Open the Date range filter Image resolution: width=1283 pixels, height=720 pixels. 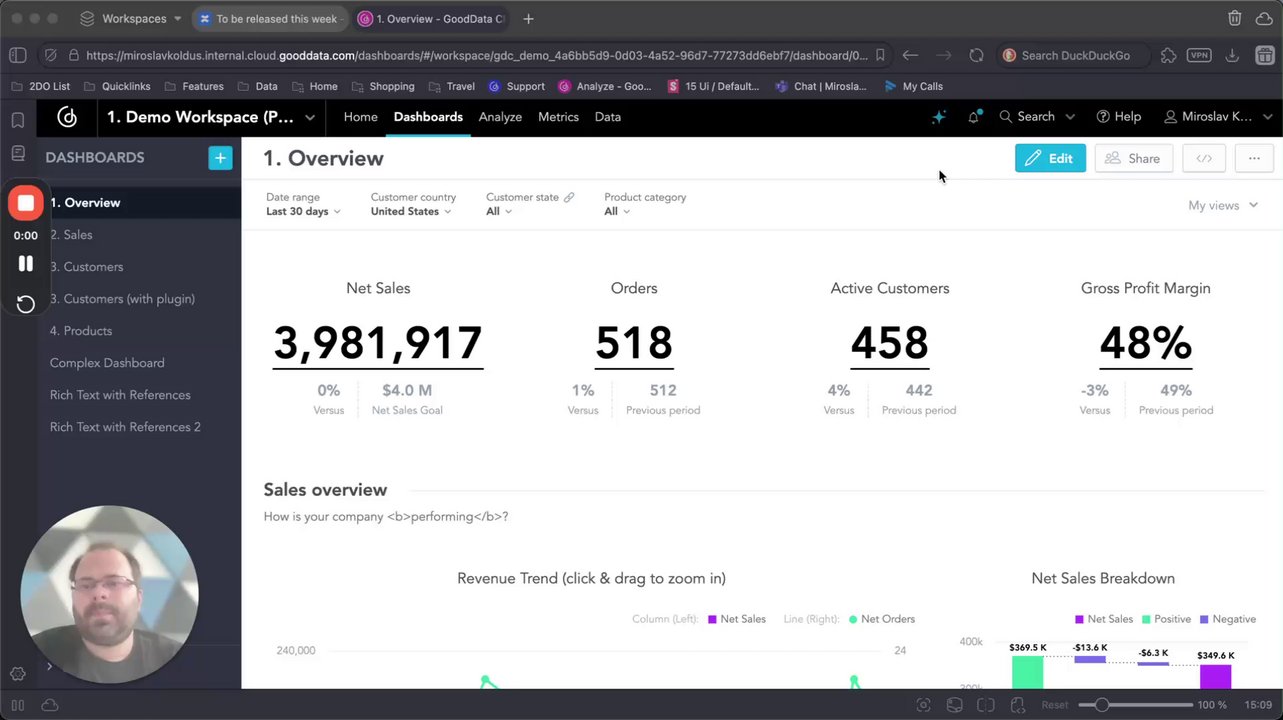(x=303, y=204)
